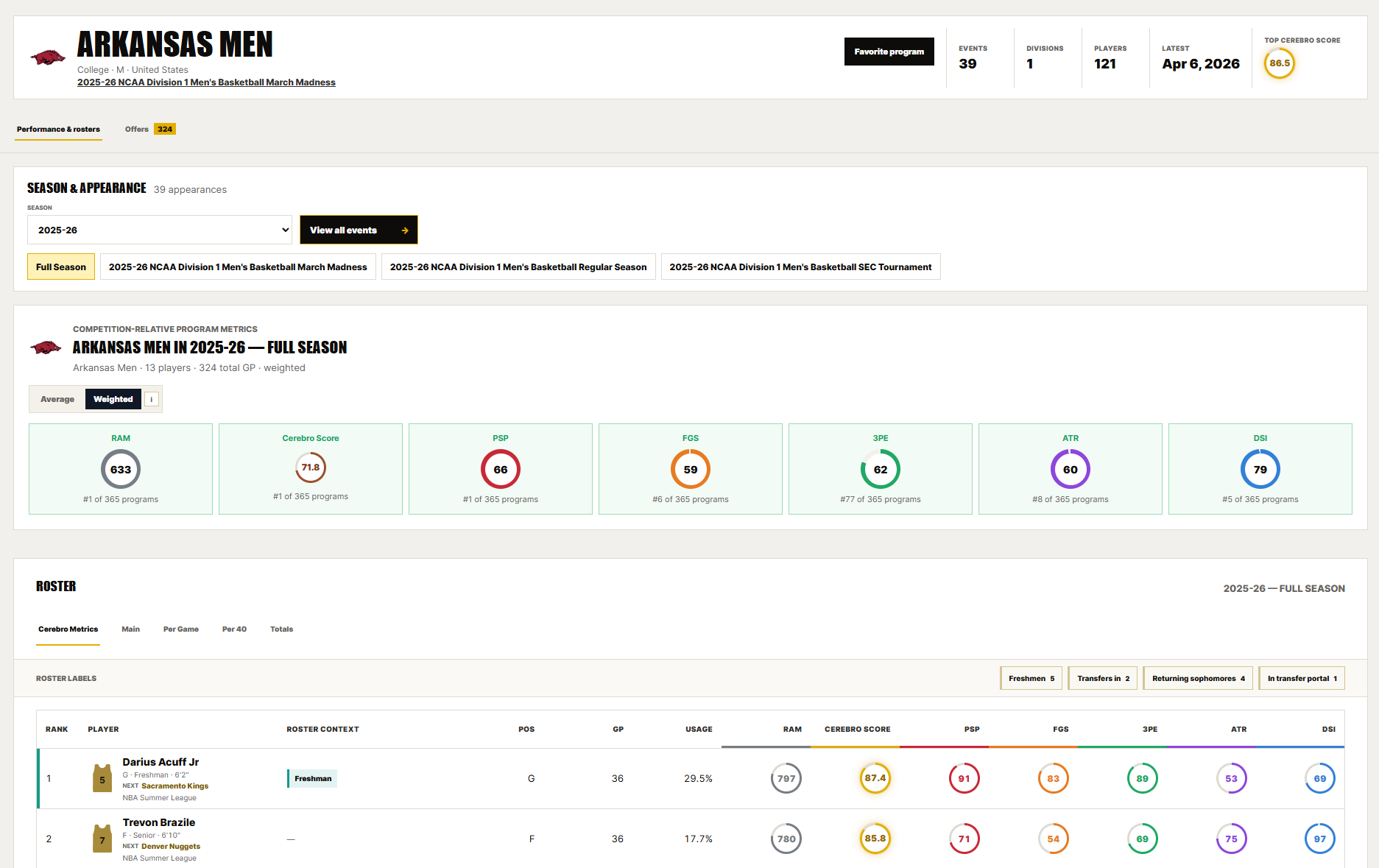Viewport: 1379px width, 868px height.
Task: Click the FGS 59 metric circle
Action: [691, 470]
